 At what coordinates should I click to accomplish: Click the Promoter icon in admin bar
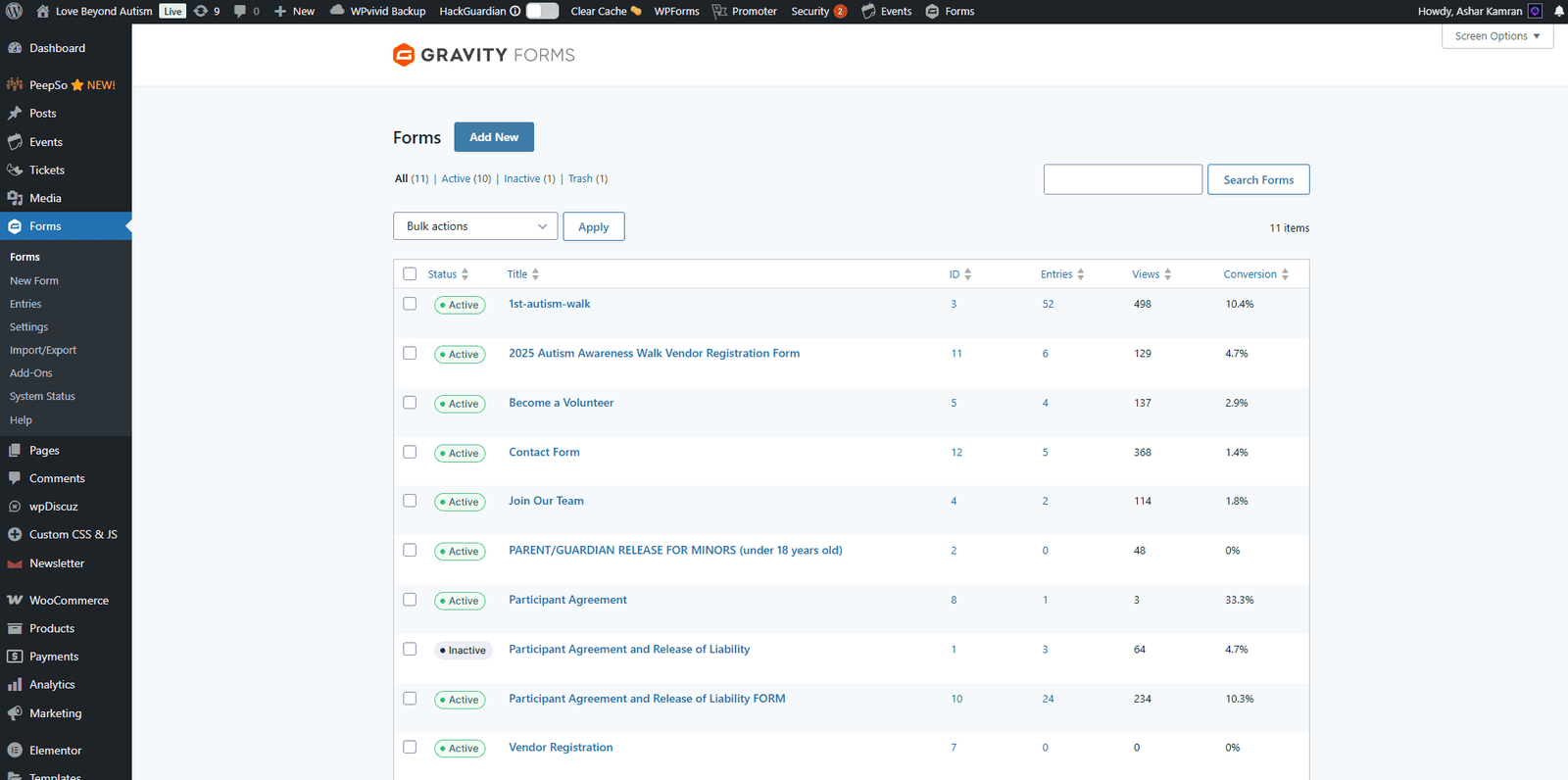tap(719, 11)
